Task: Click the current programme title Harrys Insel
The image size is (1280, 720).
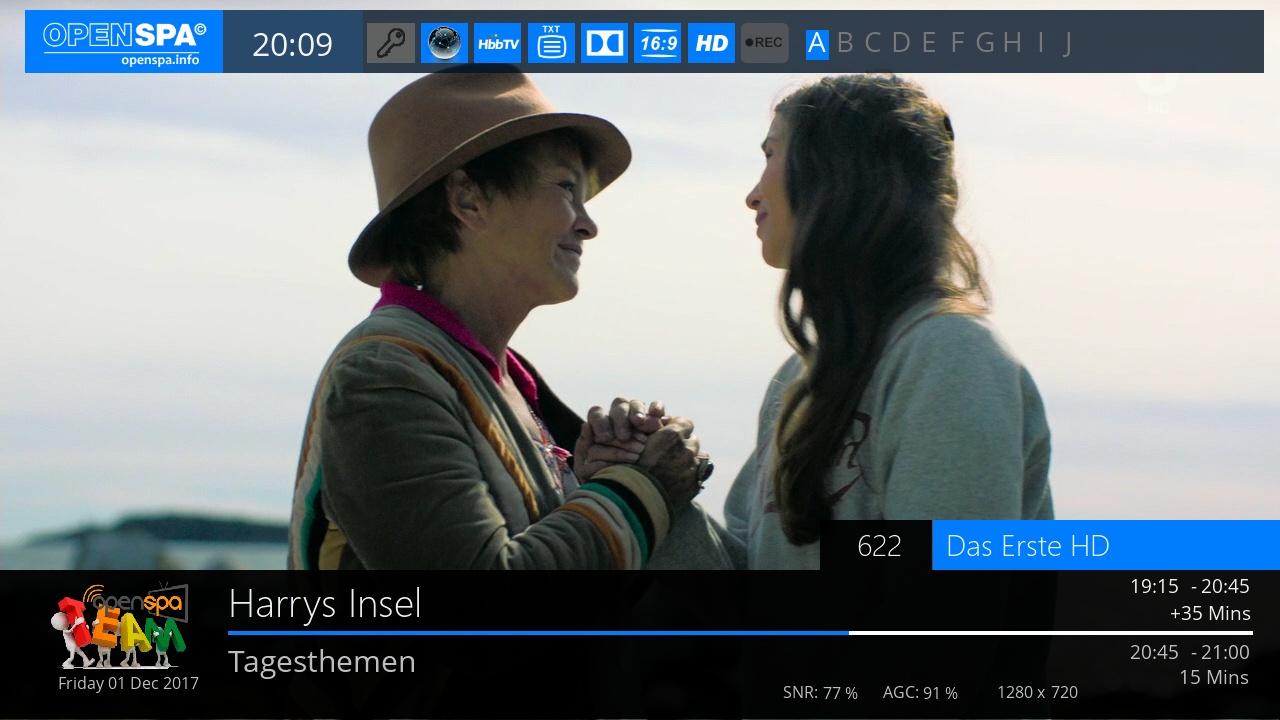Action: pyautogui.click(x=325, y=604)
